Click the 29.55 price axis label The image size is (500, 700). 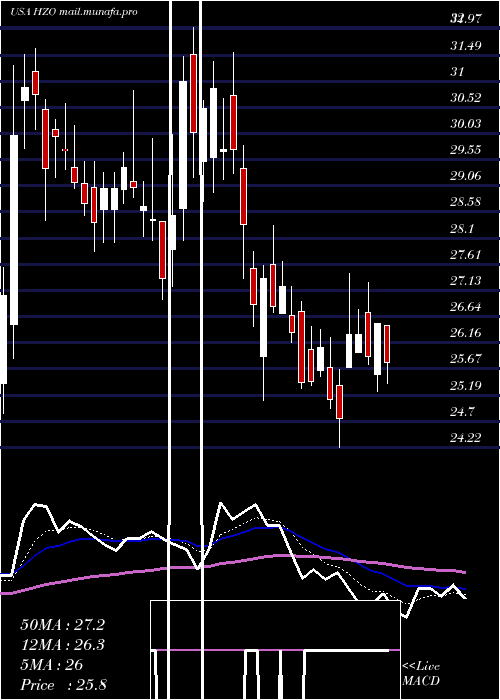pyautogui.click(x=466, y=150)
